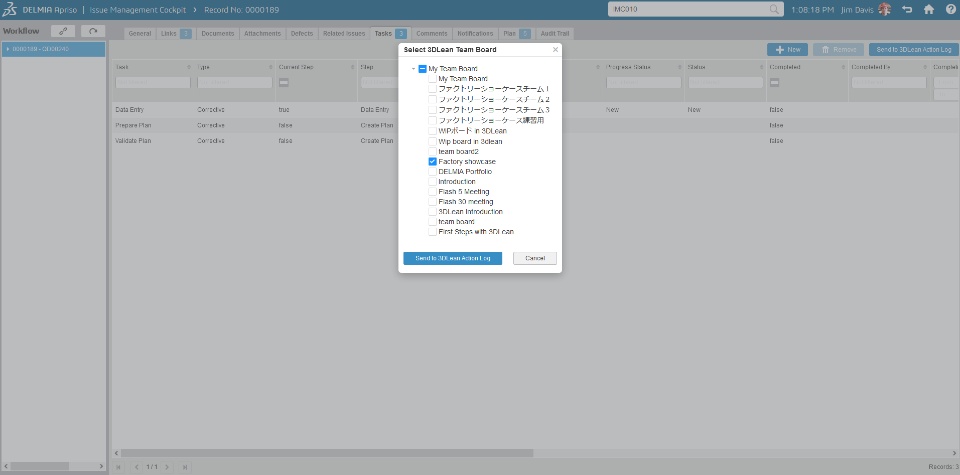The image size is (960, 475).
Task: Open the Related Issues tab
Action: (x=344, y=34)
